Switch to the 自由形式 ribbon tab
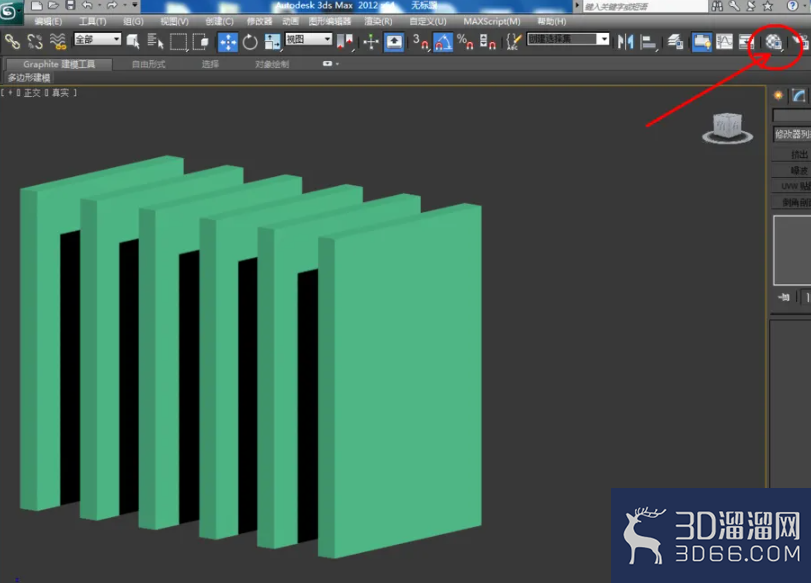811x583 pixels. tap(148, 64)
